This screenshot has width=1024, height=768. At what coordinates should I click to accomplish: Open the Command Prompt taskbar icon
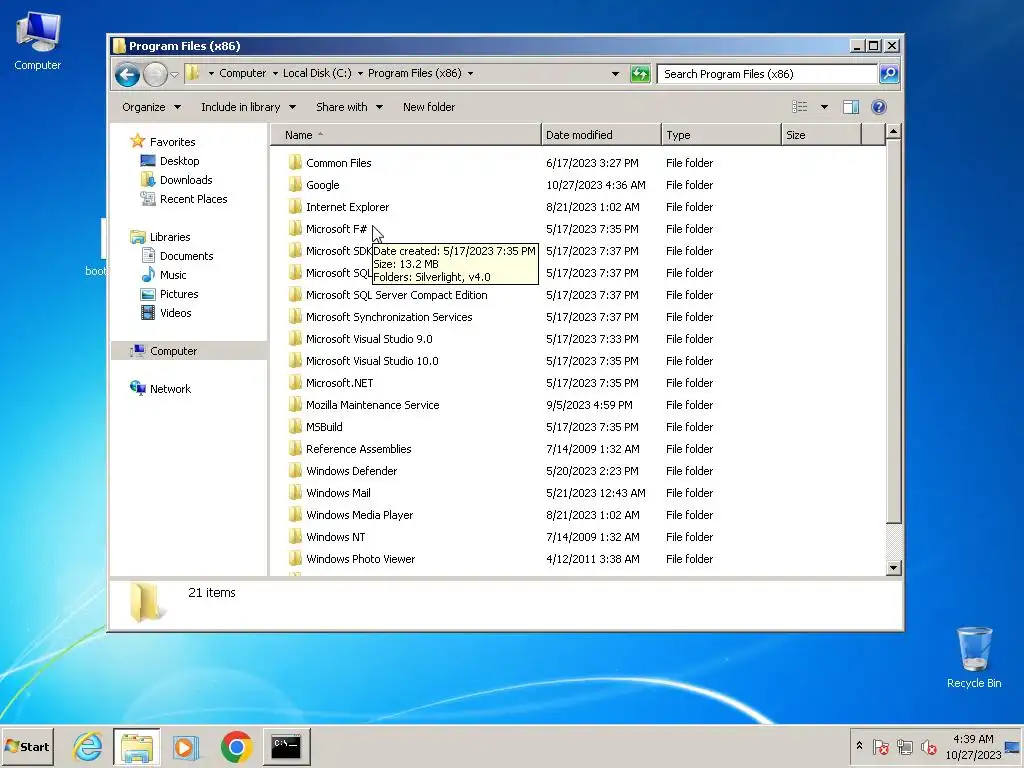(286, 746)
